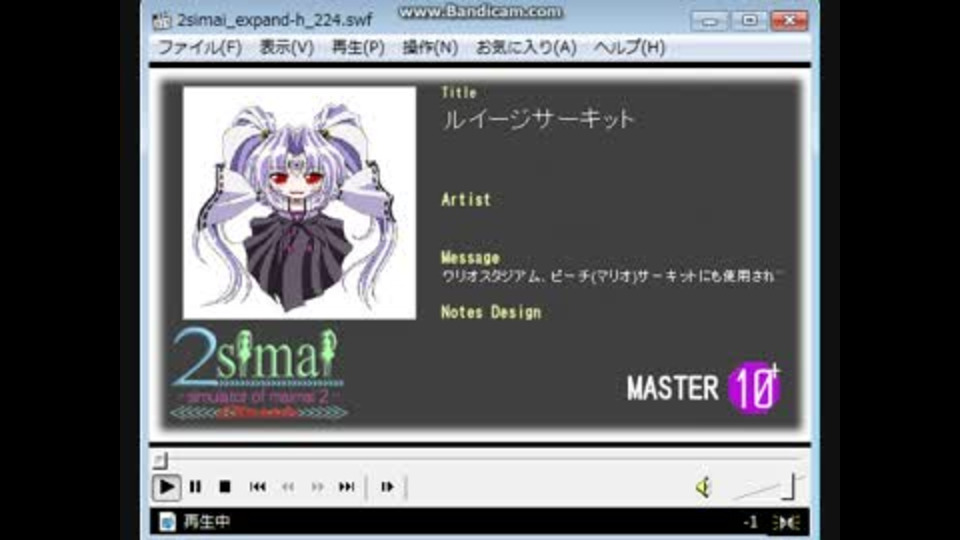
Task: Click the status bar icon at right end
Action: (x=786, y=522)
